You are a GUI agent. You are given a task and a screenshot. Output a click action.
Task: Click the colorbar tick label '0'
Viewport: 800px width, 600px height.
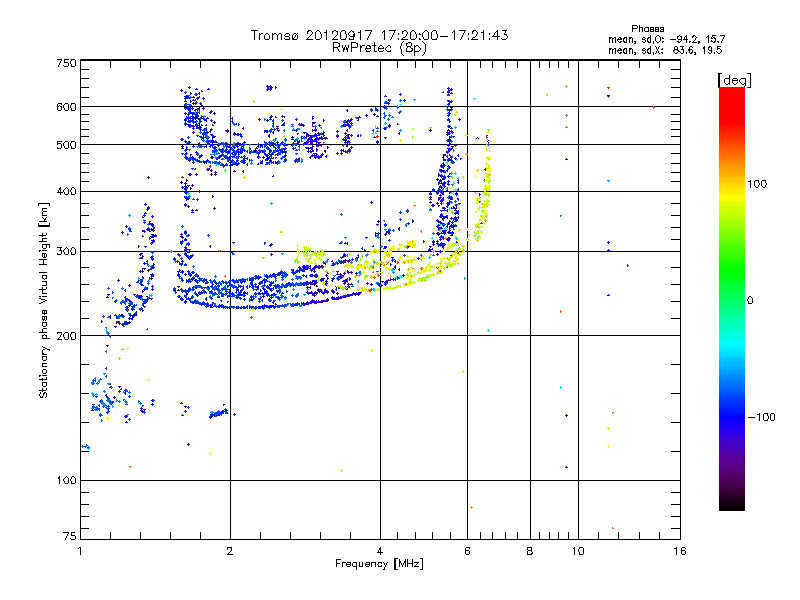[750, 301]
